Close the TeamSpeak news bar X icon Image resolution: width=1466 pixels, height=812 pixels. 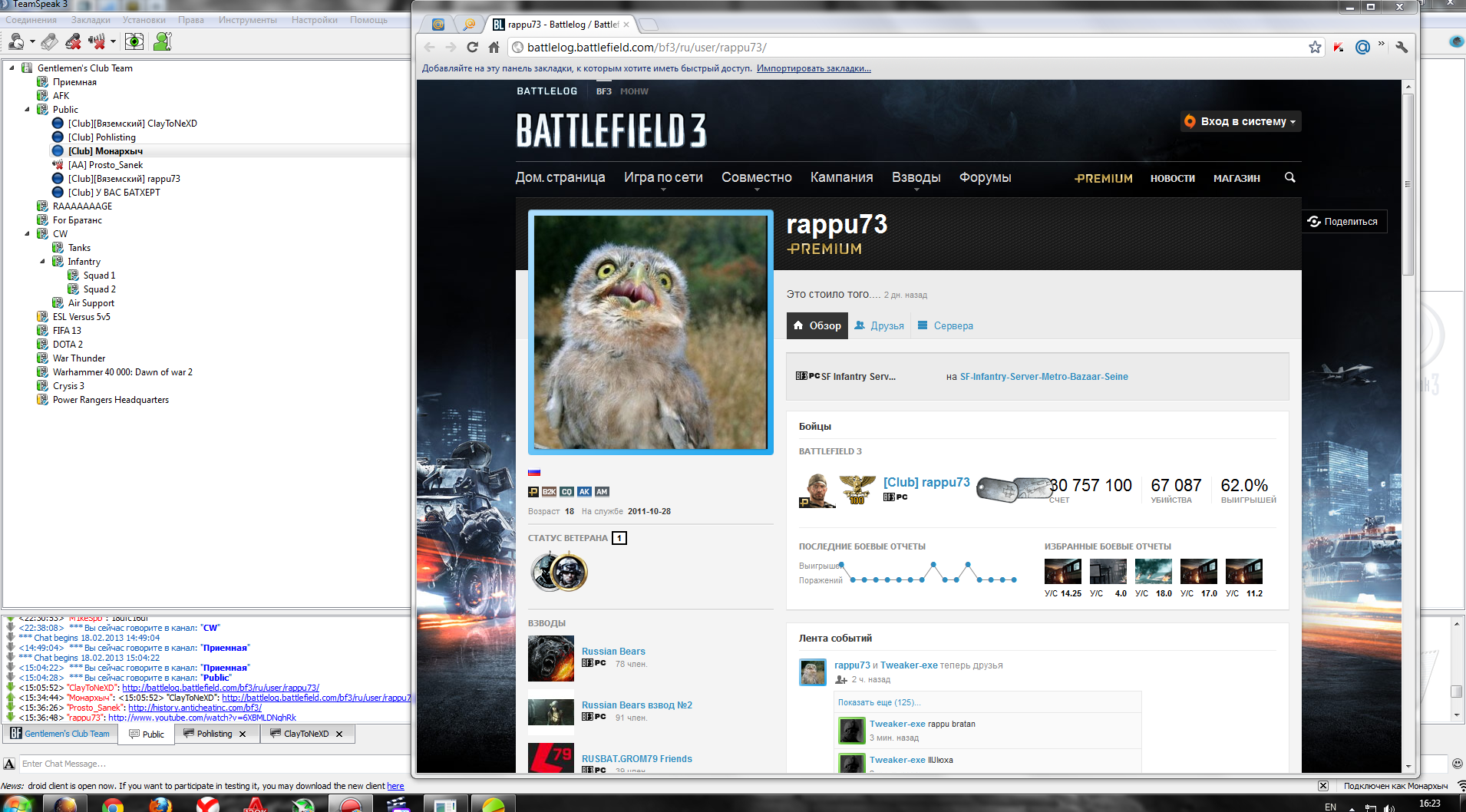point(1323,786)
